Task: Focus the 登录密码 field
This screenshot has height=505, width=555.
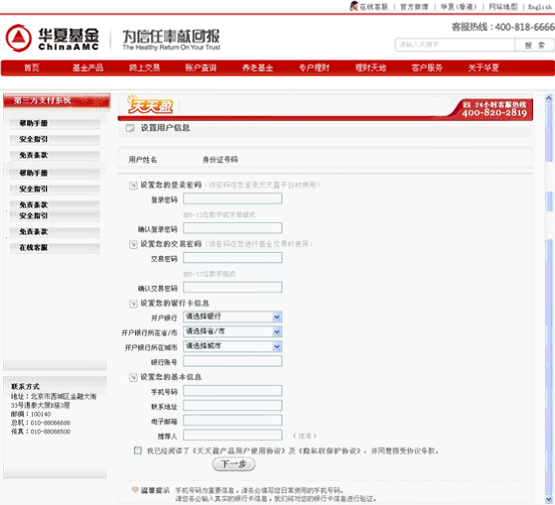Action: pyautogui.click(x=233, y=199)
